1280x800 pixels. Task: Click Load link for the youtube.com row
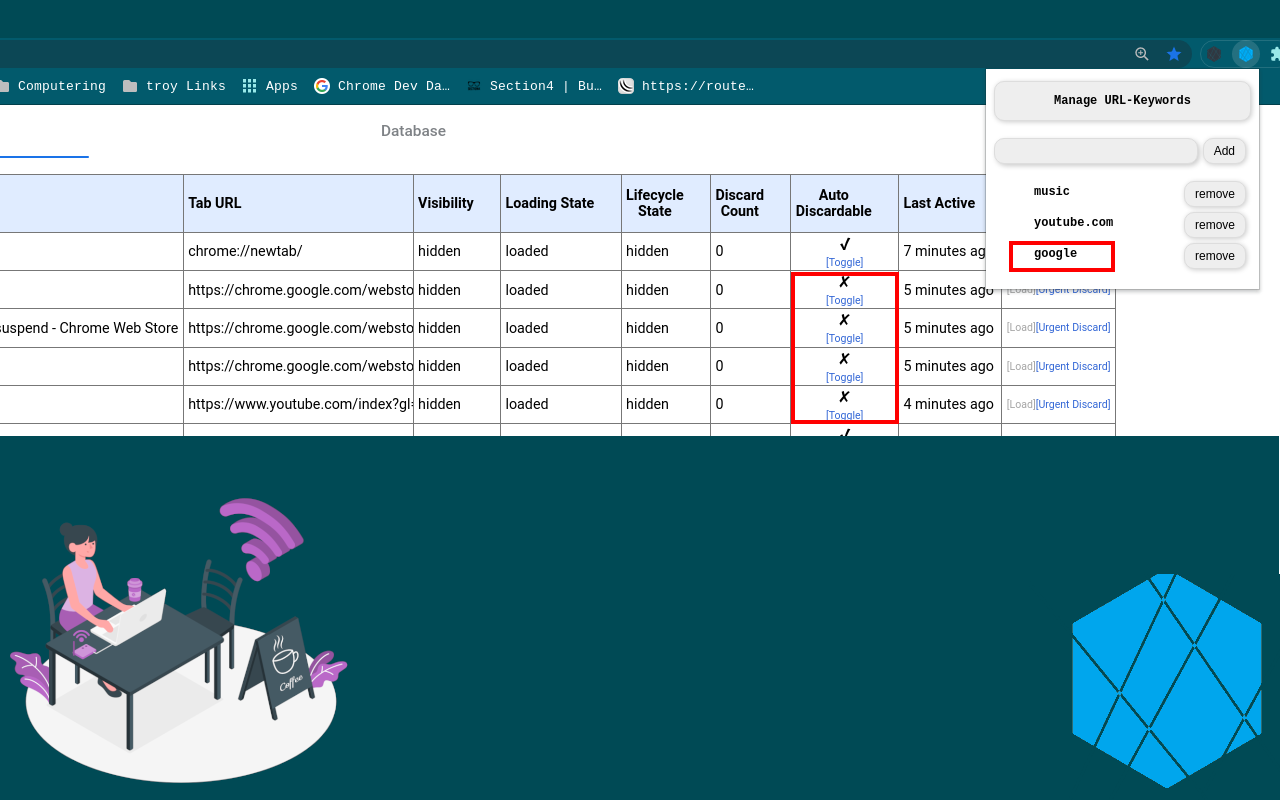1021,404
